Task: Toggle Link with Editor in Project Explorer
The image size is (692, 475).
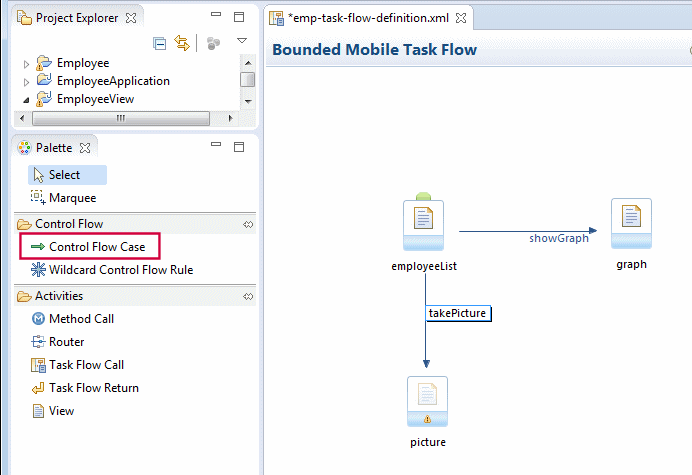Action: coord(182,43)
